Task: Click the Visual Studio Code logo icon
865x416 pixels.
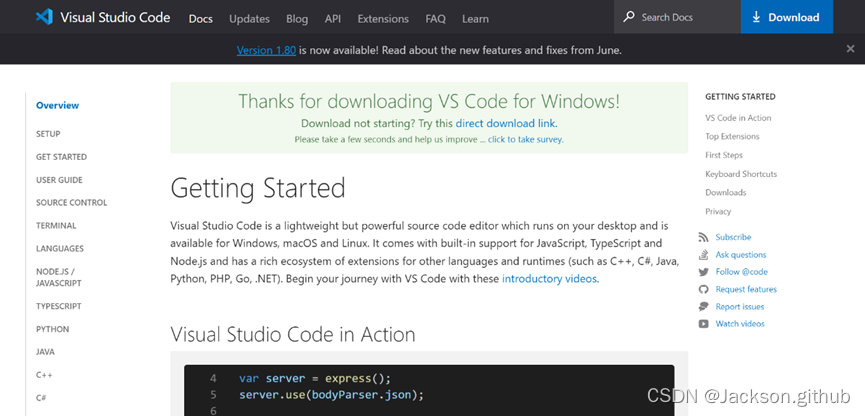Action: pos(43,17)
